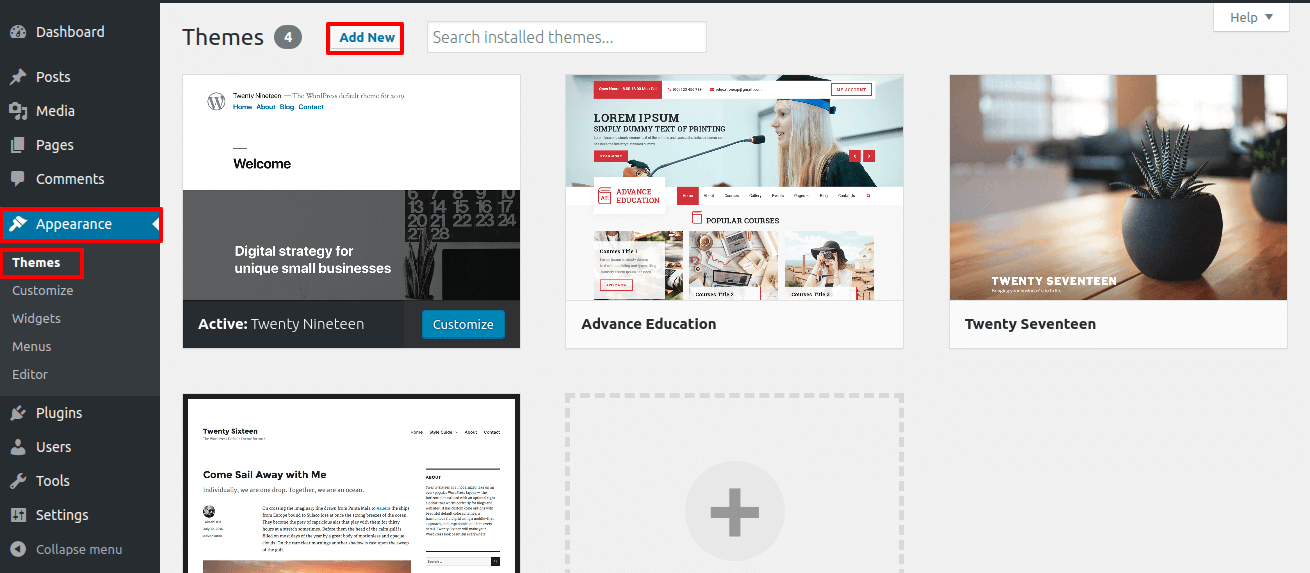Click the Dashboard gauge icon
The image size is (1310, 573).
click(x=18, y=32)
